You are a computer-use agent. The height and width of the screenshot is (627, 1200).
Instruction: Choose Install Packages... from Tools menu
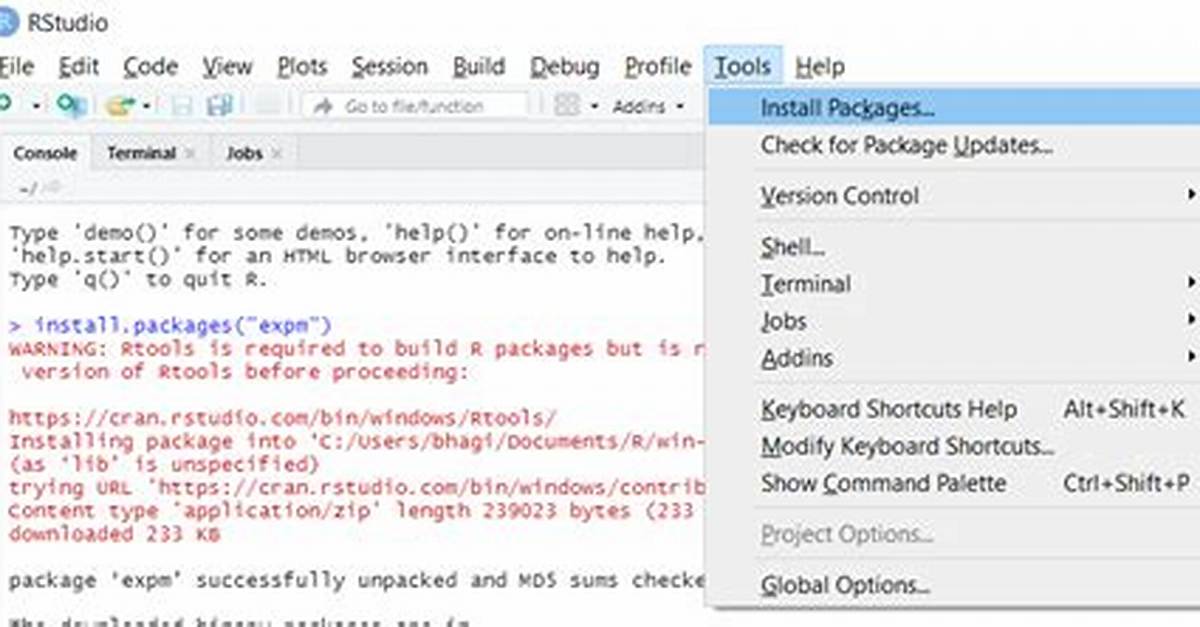click(953, 107)
